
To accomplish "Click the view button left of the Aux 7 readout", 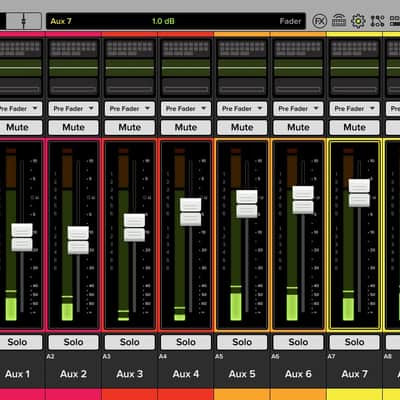I will pyautogui.click(x=24, y=21).
